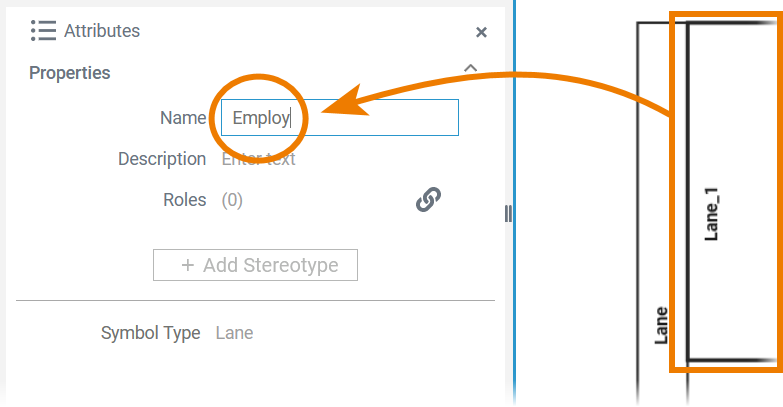Click the Symbol Type label
Screen dimensions: 783x407
(x=151, y=333)
